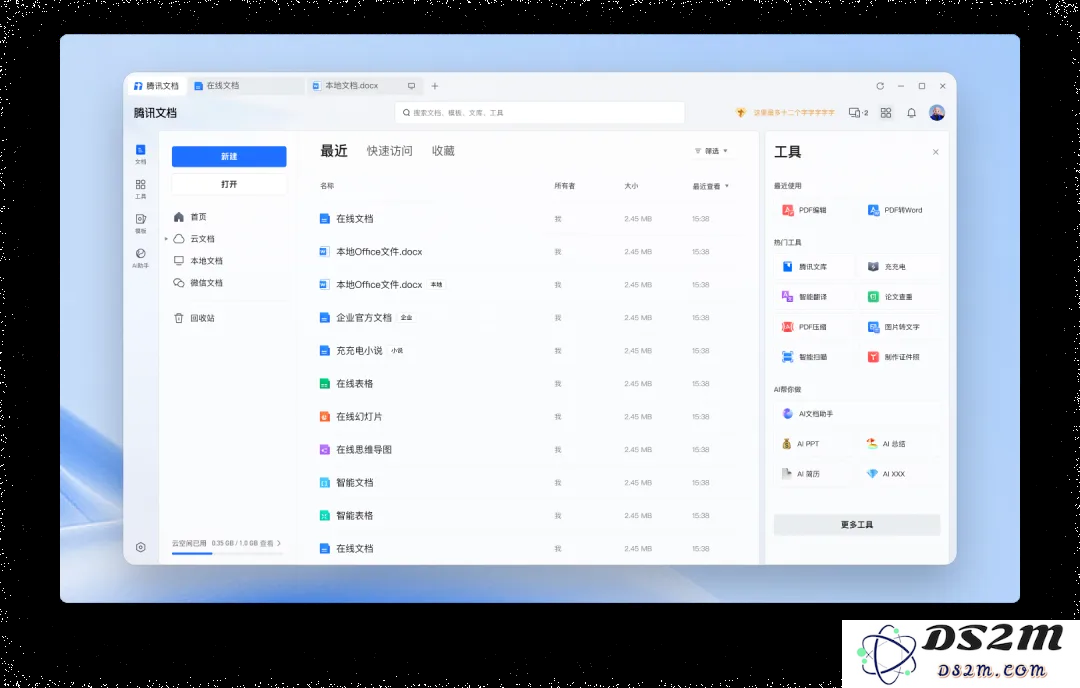The image size is (1080, 688).
Task: Click the 更多工具 button
Action: click(857, 525)
